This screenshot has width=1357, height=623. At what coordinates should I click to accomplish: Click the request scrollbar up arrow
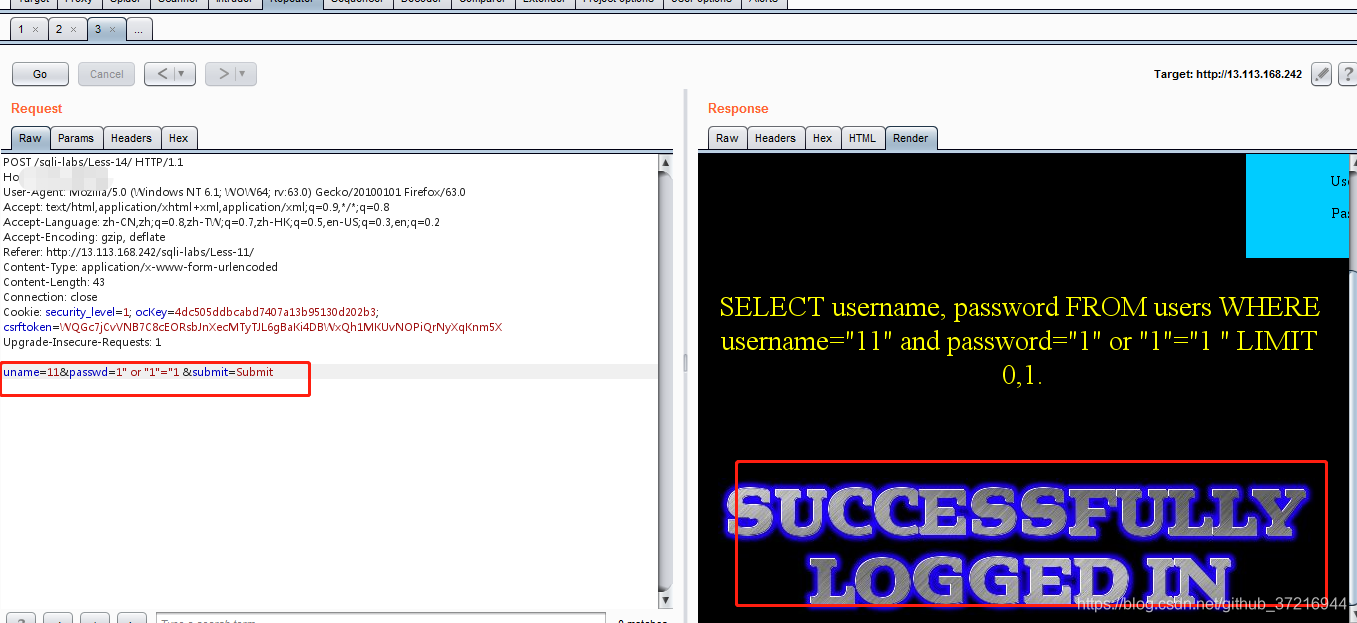665,162
